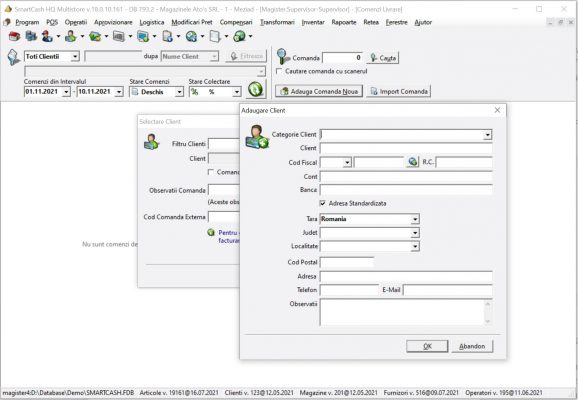Enable Cautare comanda cu scanerul checkbox
Viewport: 578px width, 400px height.
[279, 71]
